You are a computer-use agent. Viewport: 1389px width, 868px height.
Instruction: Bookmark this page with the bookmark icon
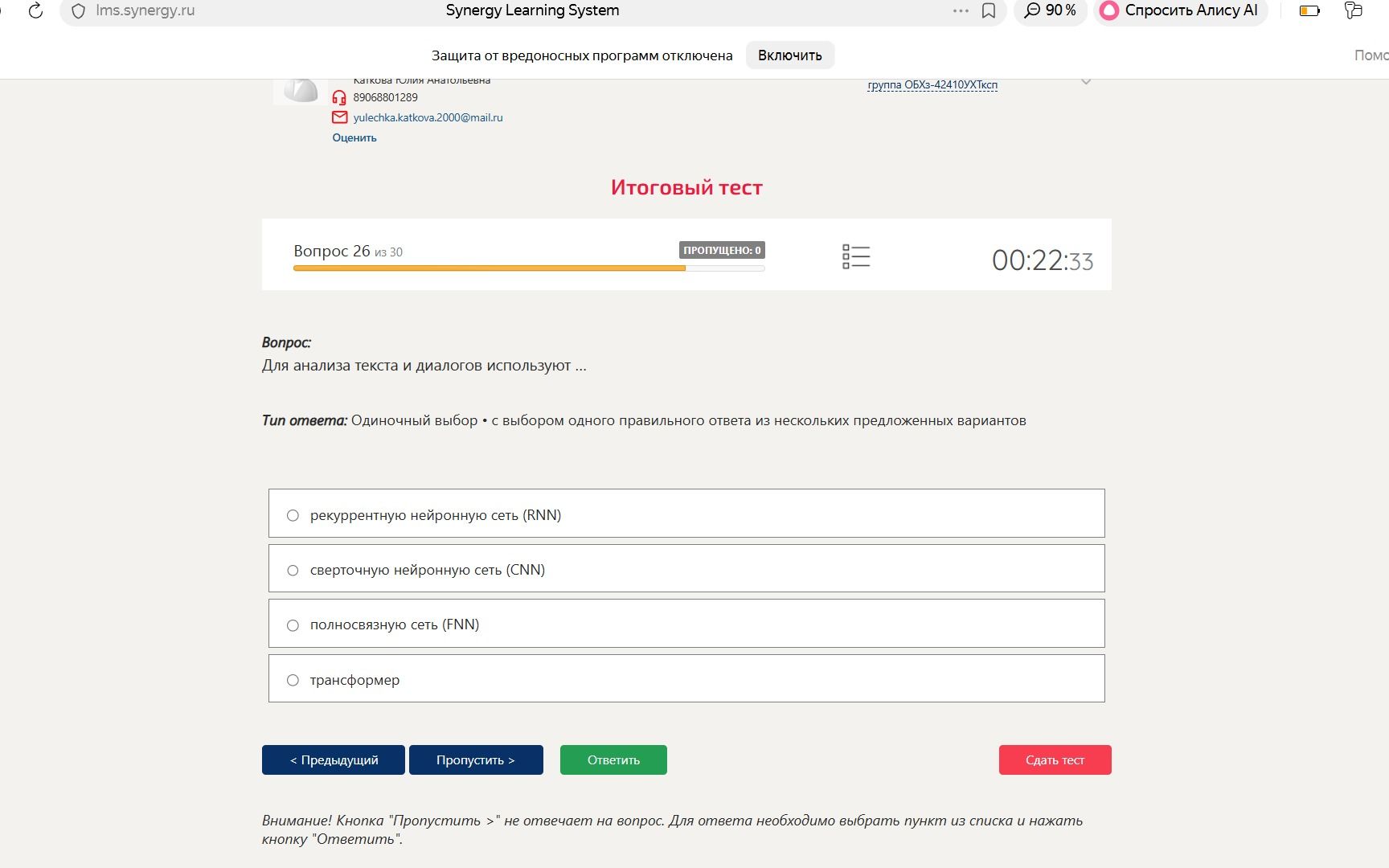point(989,10)
